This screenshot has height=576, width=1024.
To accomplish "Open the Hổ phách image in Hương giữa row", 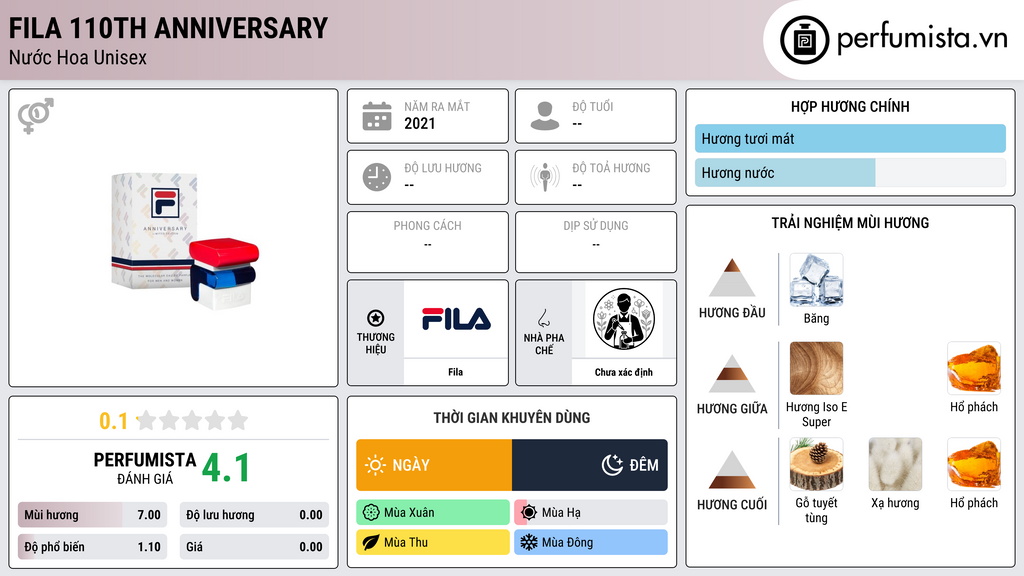I will tap(974, 368).
